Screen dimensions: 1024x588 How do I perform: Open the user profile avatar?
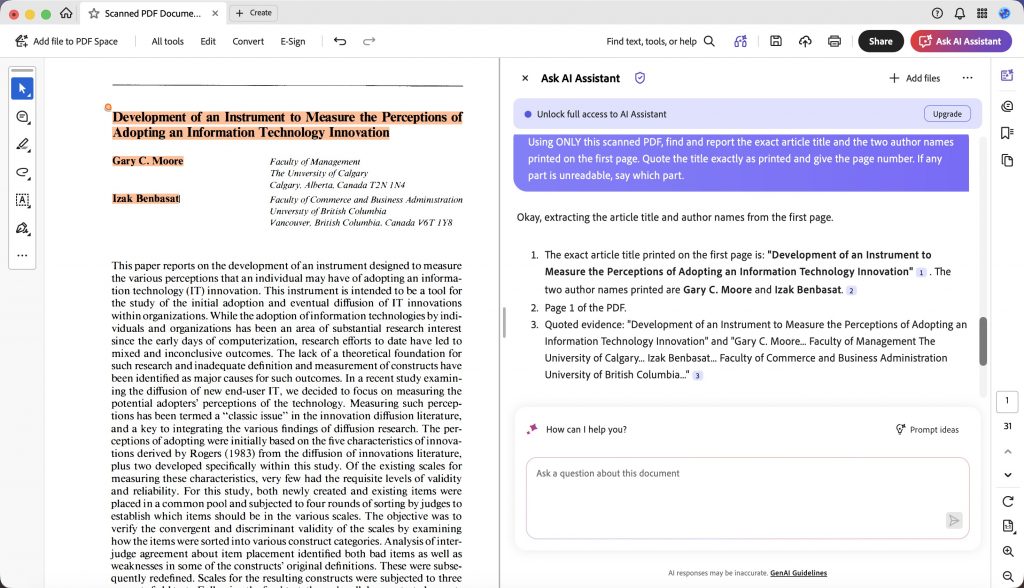point(1004,13)
